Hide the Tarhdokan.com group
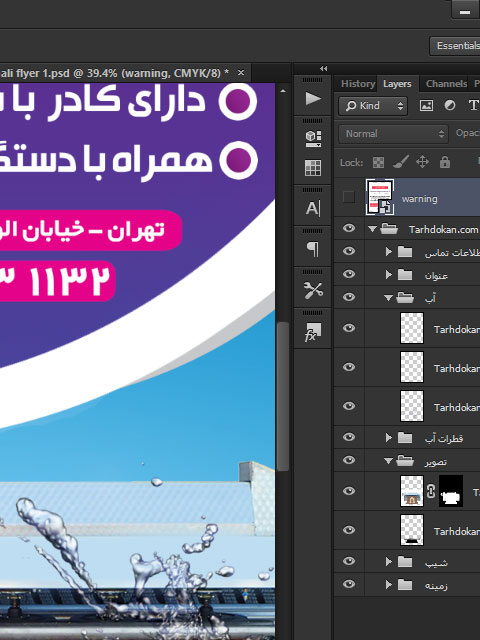This screenshot has width=480, height=640. pos(349,228)
